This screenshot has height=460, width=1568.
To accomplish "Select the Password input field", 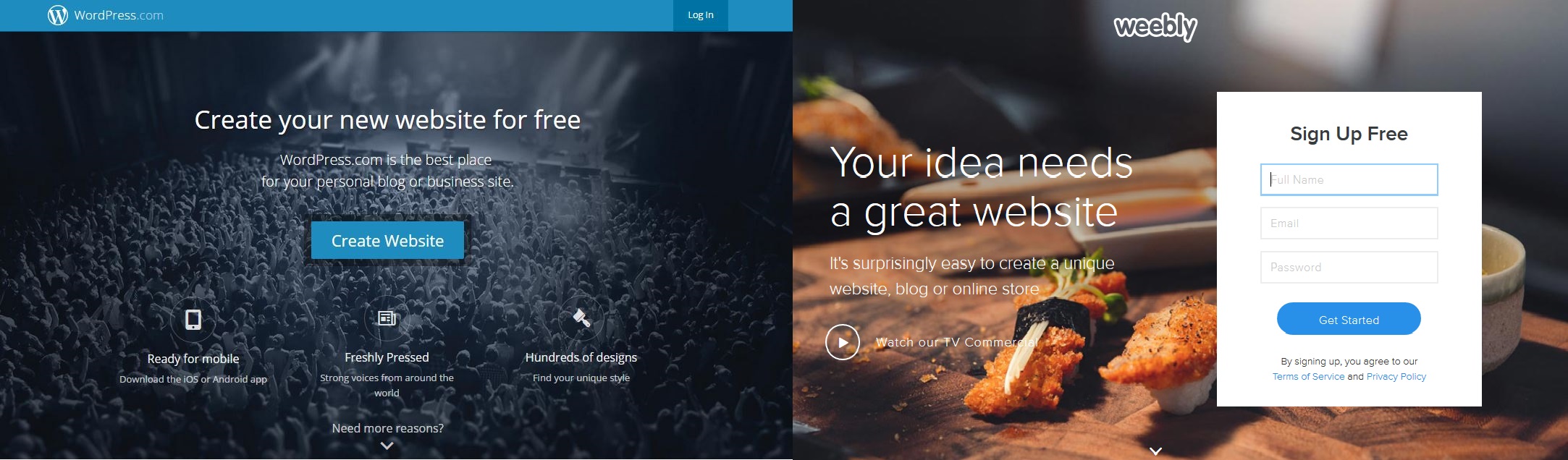I will [x=1349, y=268].
